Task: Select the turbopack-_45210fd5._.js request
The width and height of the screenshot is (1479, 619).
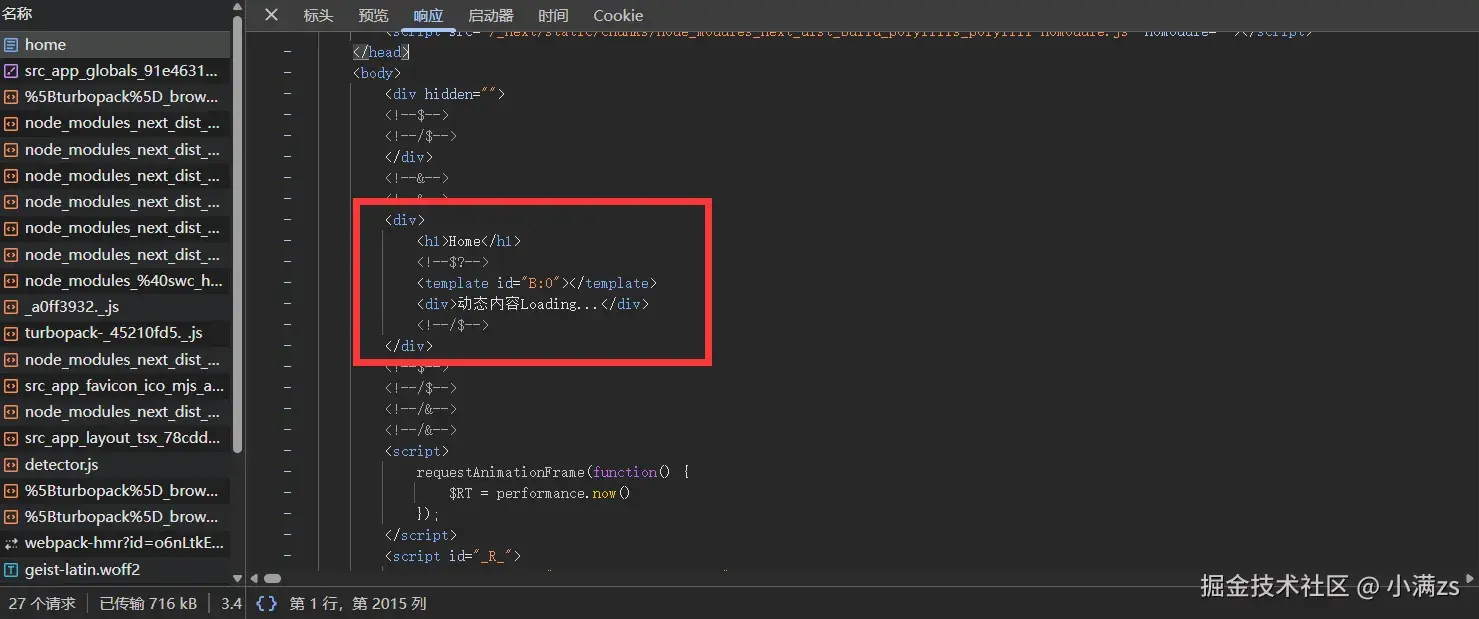Action: (x=115, y=333)
